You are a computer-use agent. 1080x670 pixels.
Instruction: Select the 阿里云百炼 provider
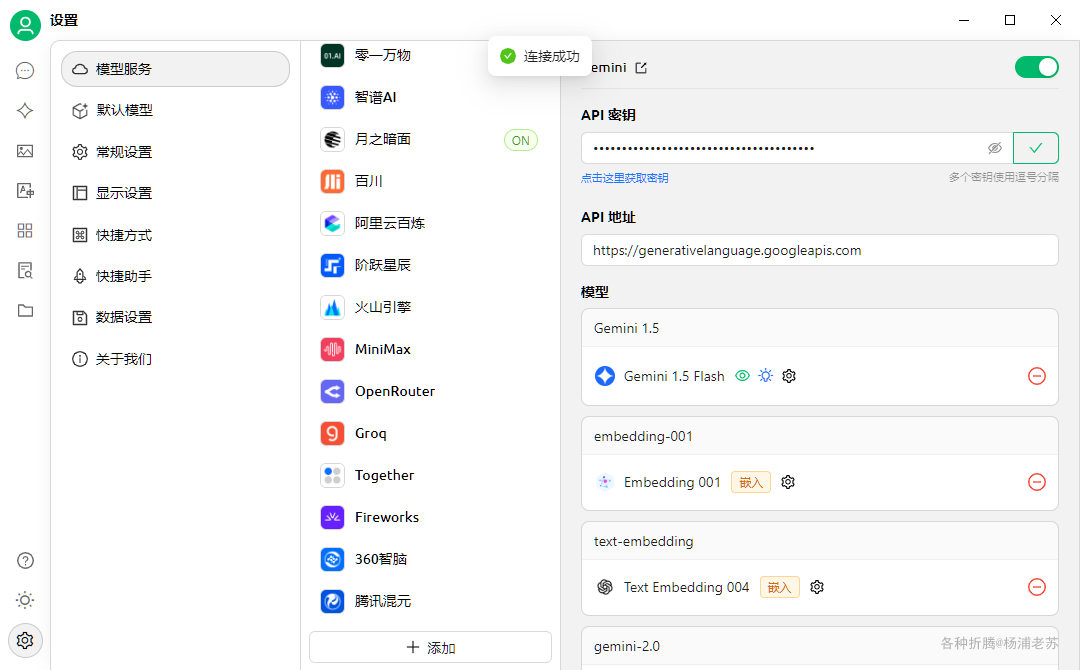[x=430, y=223]
